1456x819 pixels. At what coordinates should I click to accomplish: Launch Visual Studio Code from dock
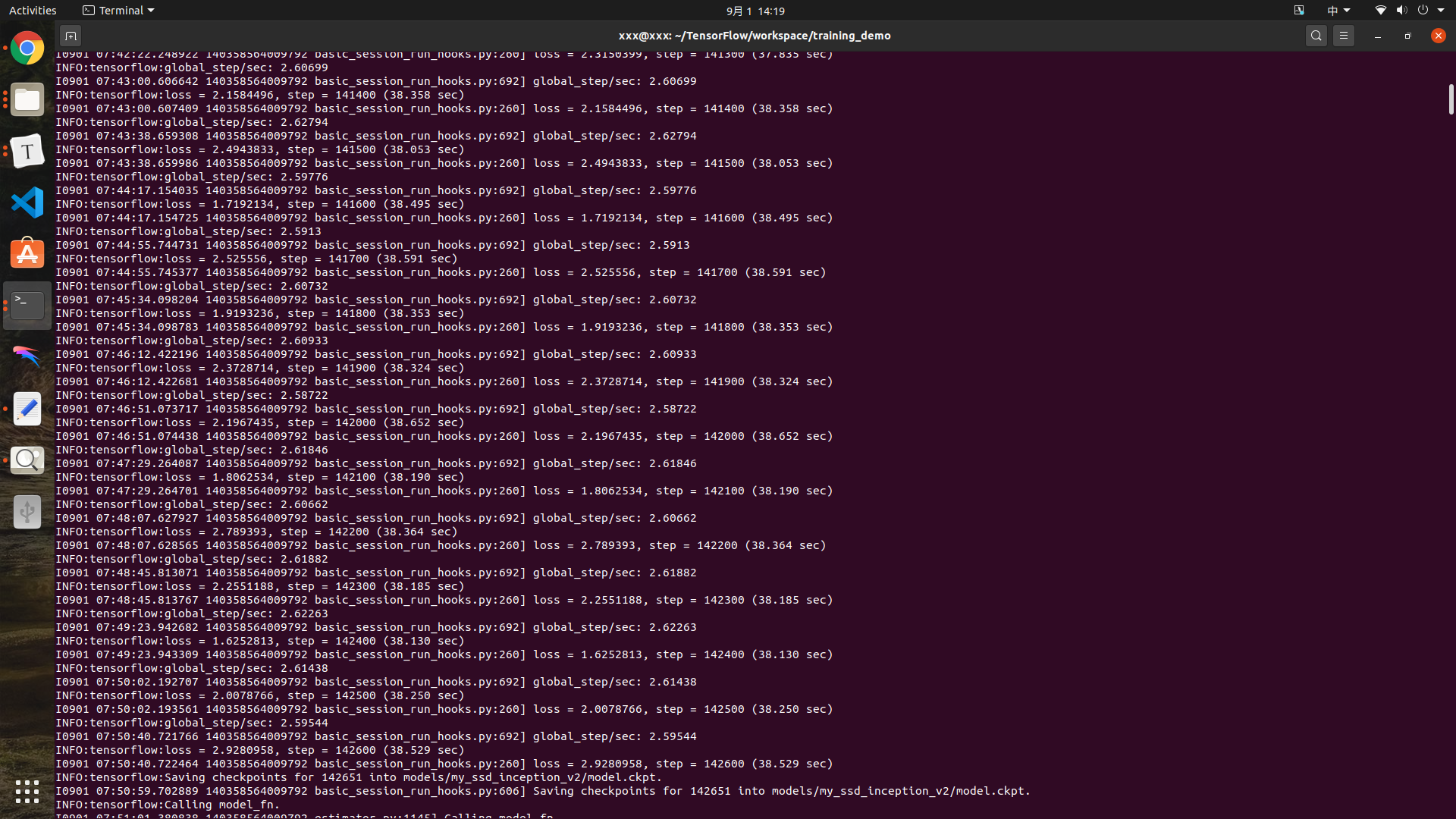pyautogui.click(x=27, y=202)
